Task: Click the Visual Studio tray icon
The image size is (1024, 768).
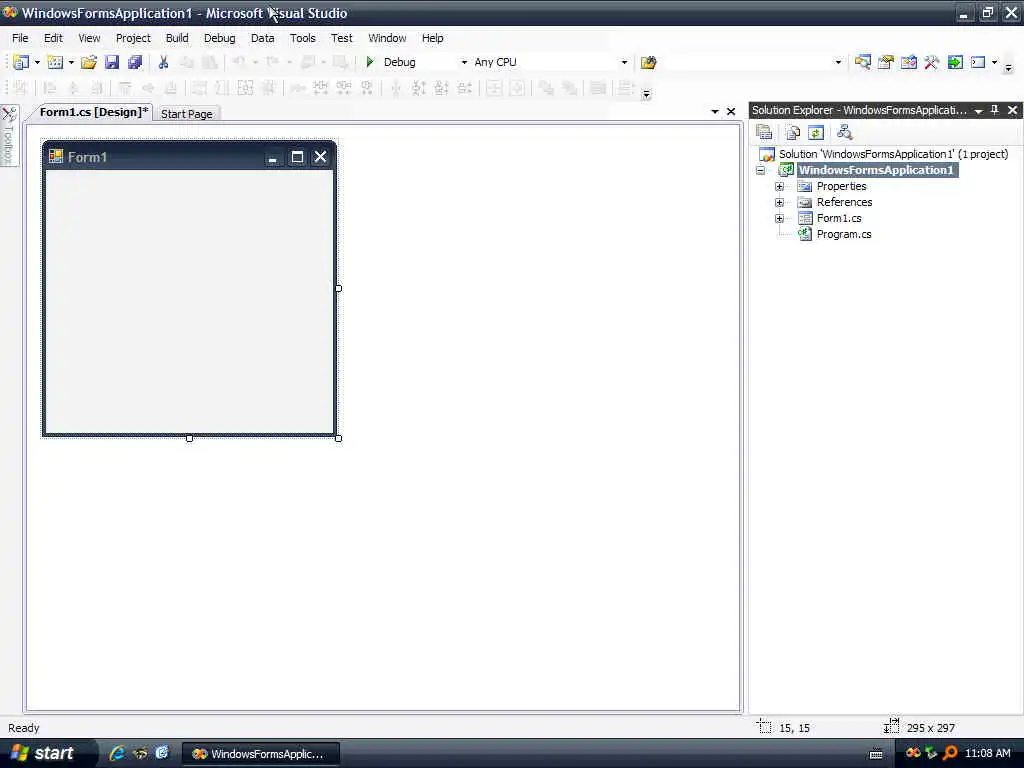Action: 913,753
